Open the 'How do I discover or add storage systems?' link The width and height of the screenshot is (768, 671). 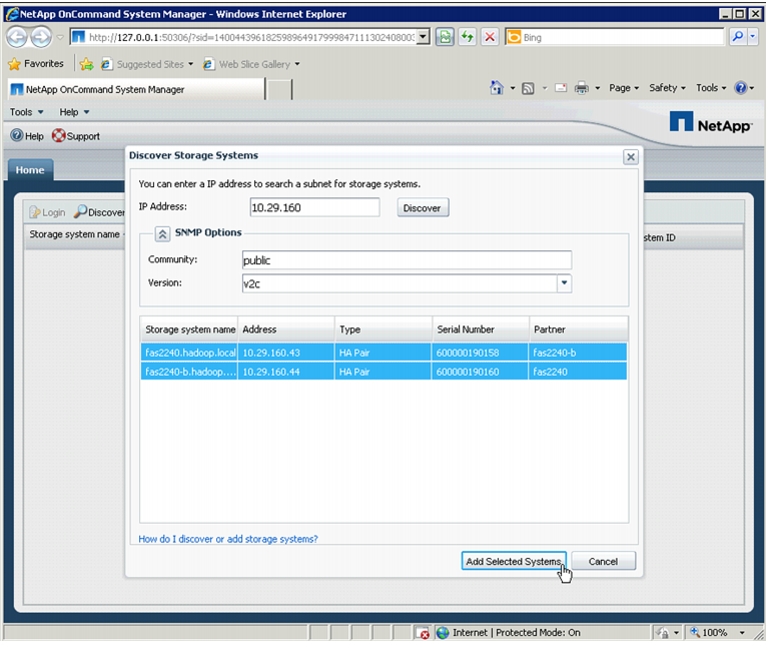point(228,539)
